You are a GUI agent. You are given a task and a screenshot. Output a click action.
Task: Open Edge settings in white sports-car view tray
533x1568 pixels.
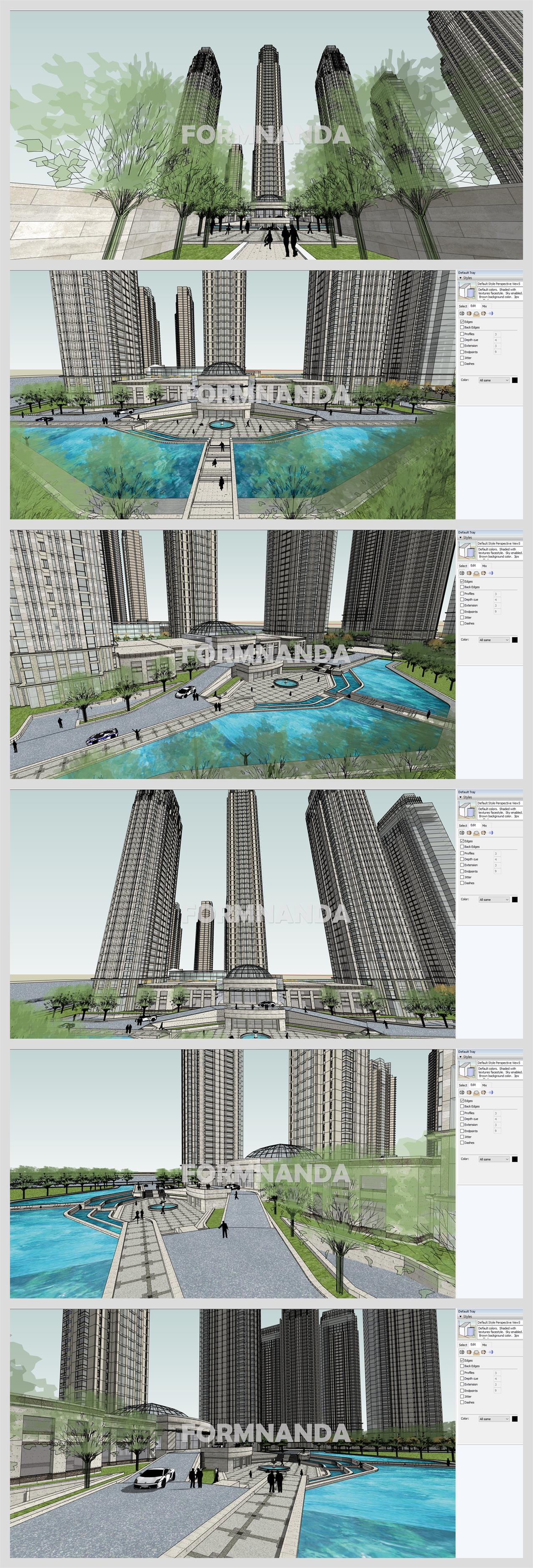coord(462,1352)
